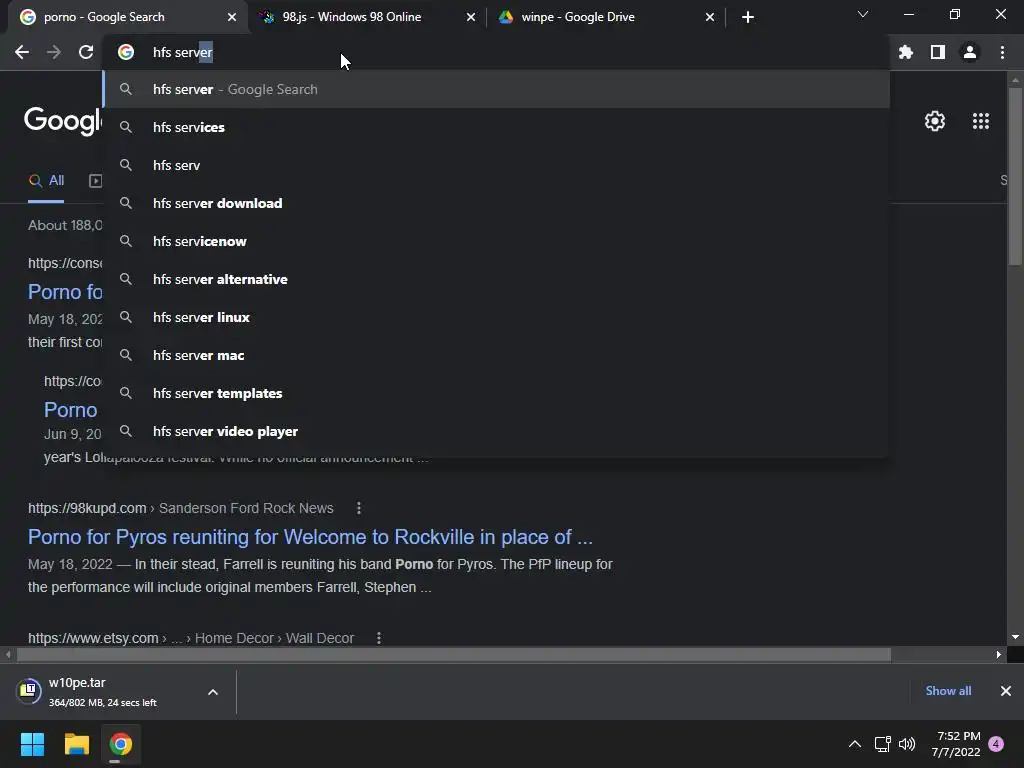1024x768 pixels.
Task: Switch to the winpe Google Drive tab
Action: click(x=606, y=17)
